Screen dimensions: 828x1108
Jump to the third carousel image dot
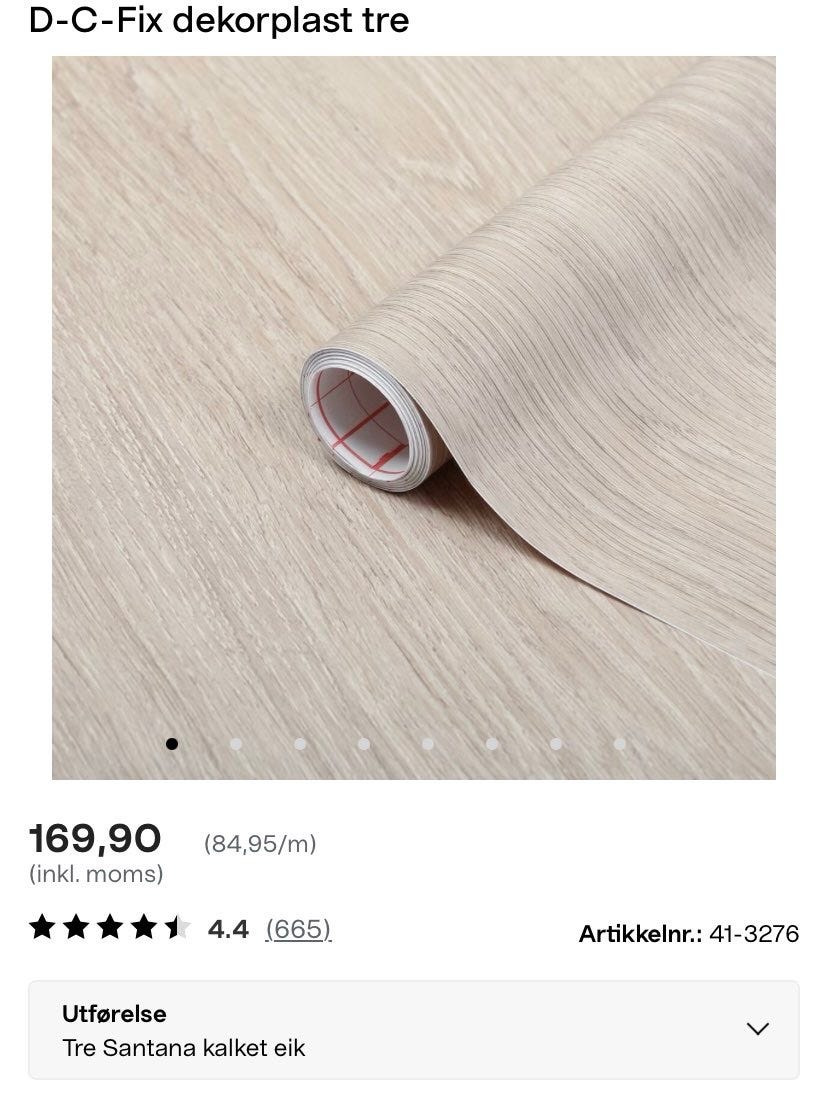(x=300, y=743)
